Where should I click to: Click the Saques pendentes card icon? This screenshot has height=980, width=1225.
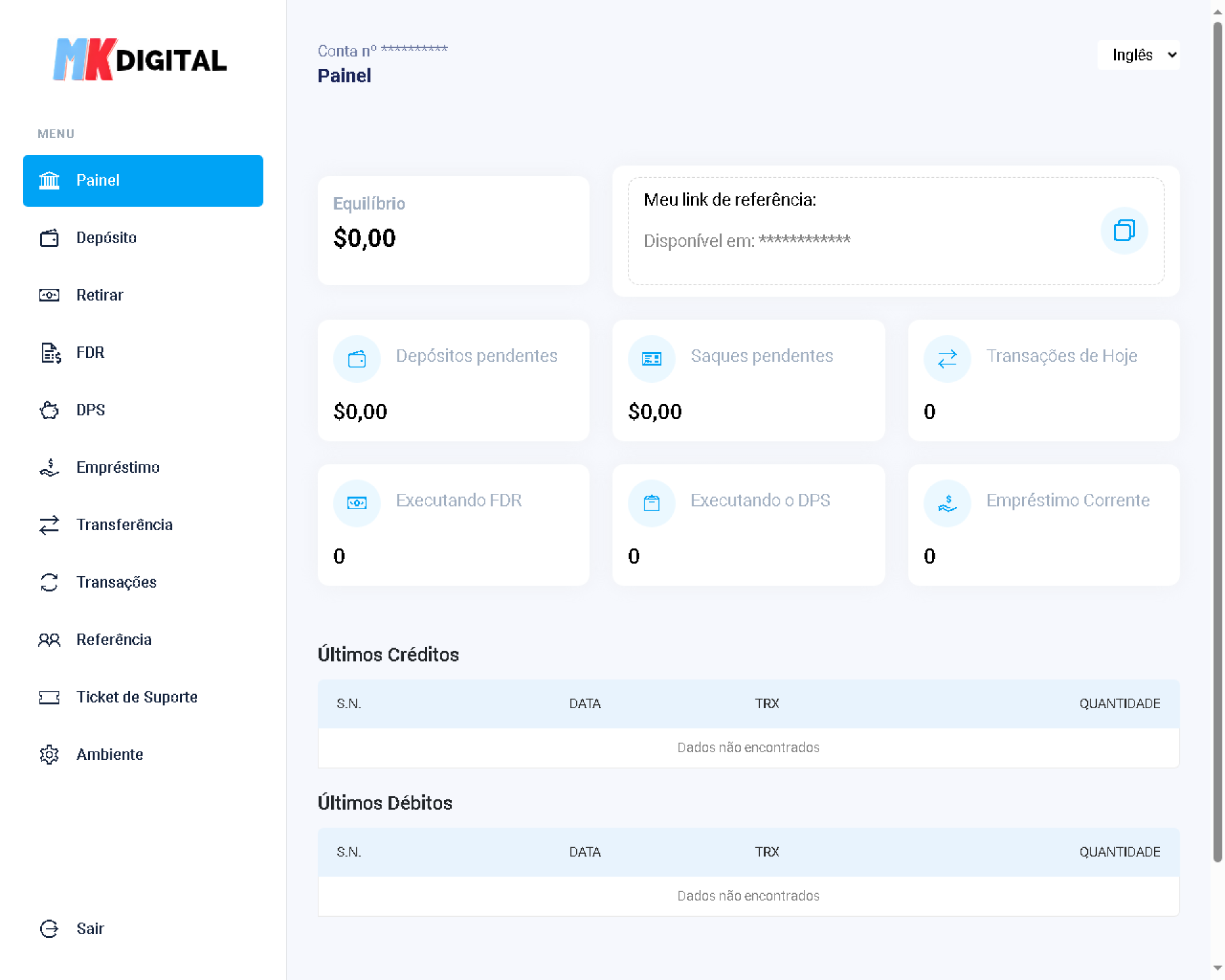[651, 359]
